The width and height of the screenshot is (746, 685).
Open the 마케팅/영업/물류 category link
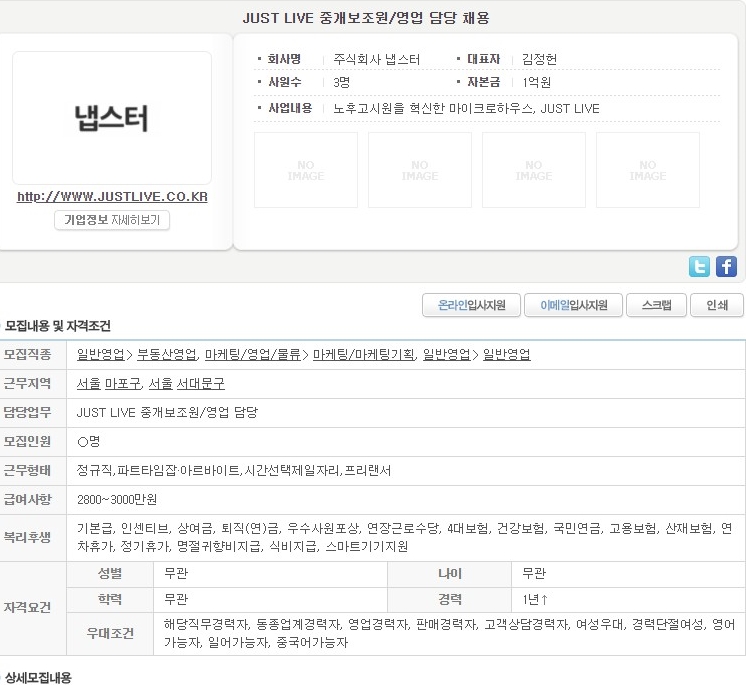point(253,354)
